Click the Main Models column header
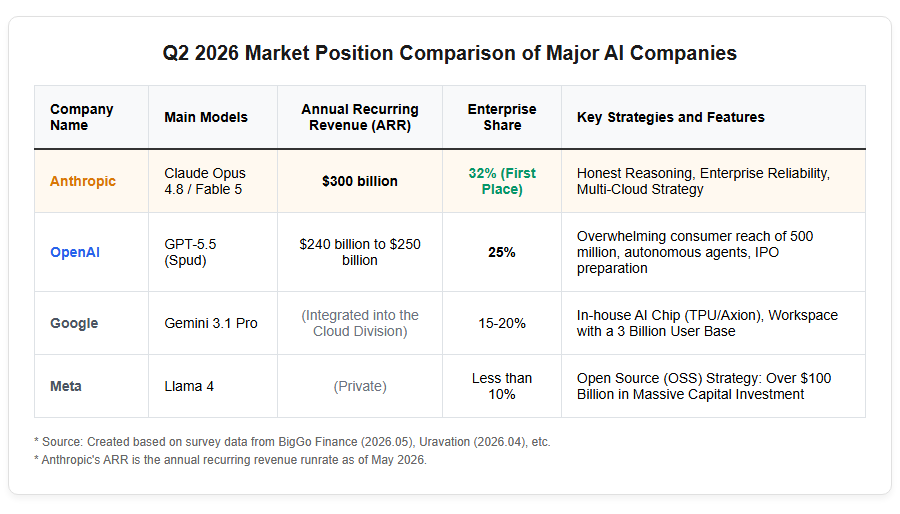 click(206, 117)
